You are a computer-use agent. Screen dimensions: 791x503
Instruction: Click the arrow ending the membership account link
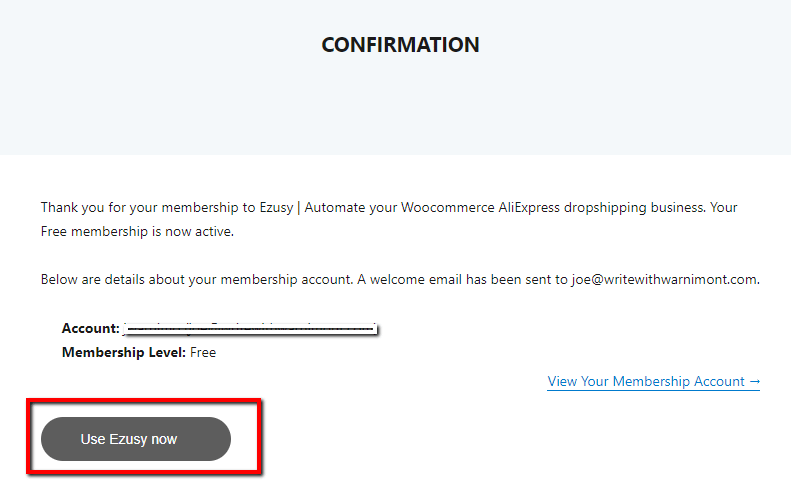(x=755, y=381)
